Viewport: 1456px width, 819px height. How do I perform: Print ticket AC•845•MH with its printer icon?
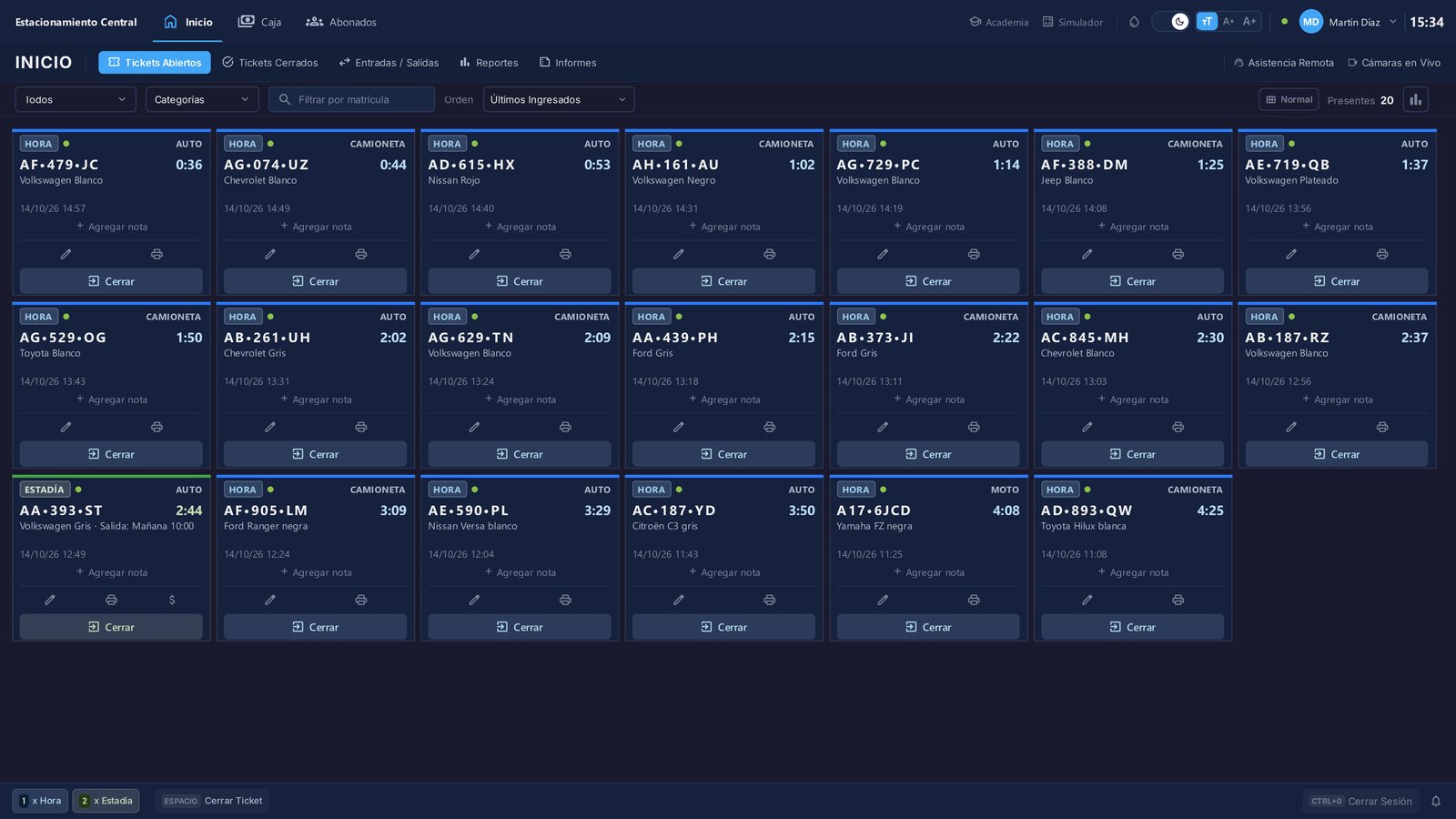coord(1178,427)
